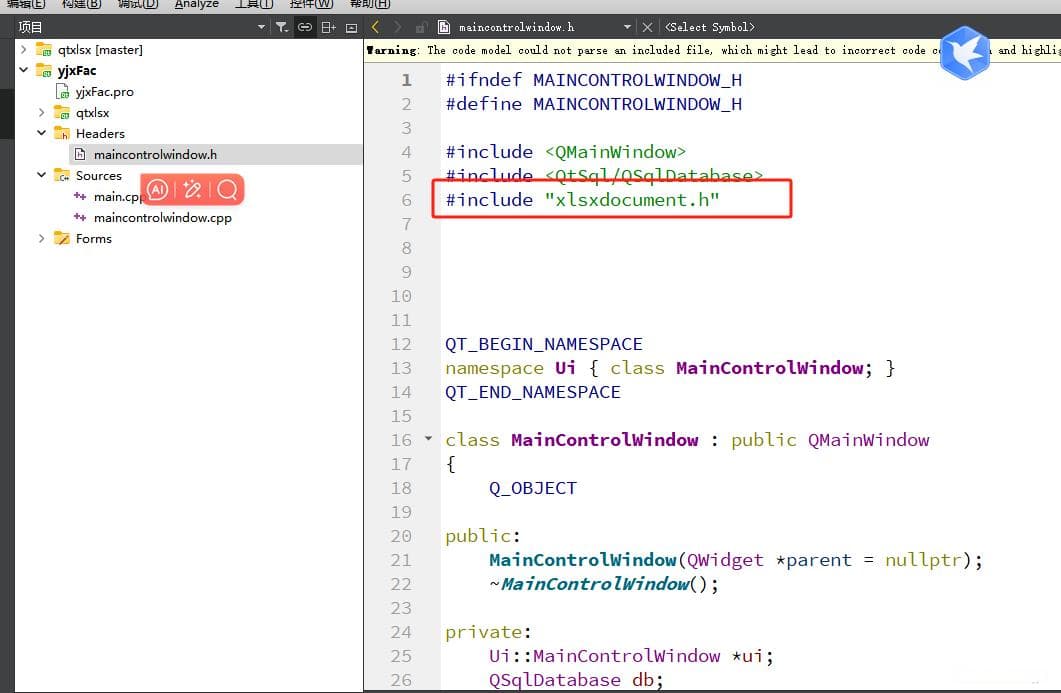Collapse the Headers folder
Viewport: 1061px width, 693px height.
click(41, 133)
